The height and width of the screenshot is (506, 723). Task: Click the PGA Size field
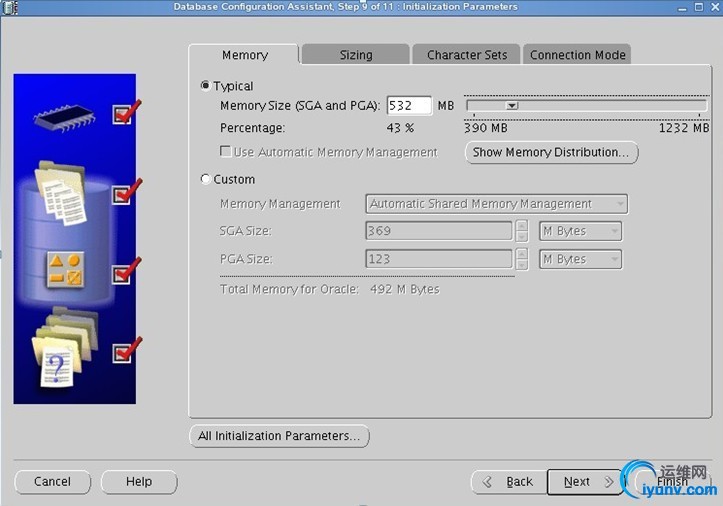coord(439,259)
